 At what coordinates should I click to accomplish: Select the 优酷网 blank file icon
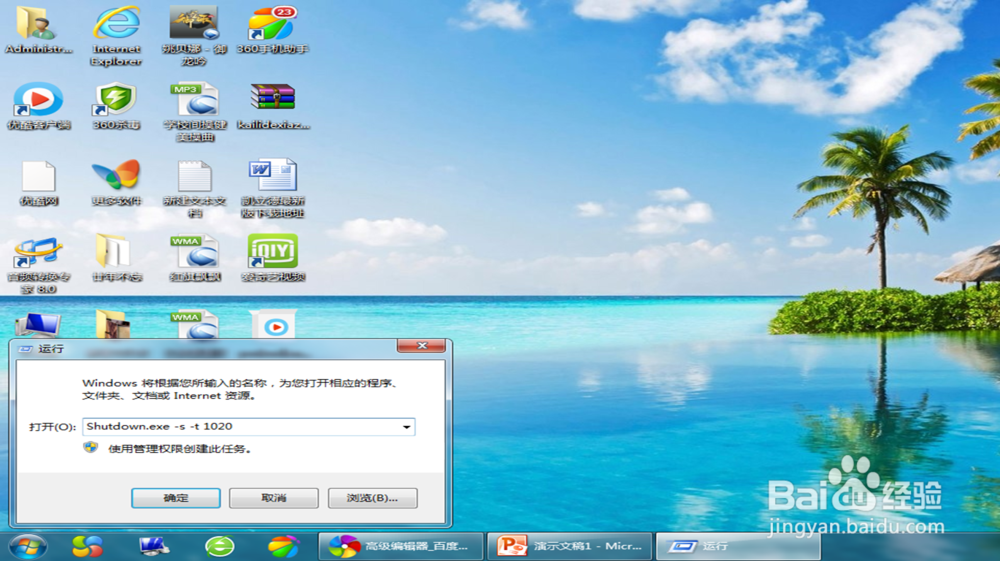coord(39,183)
